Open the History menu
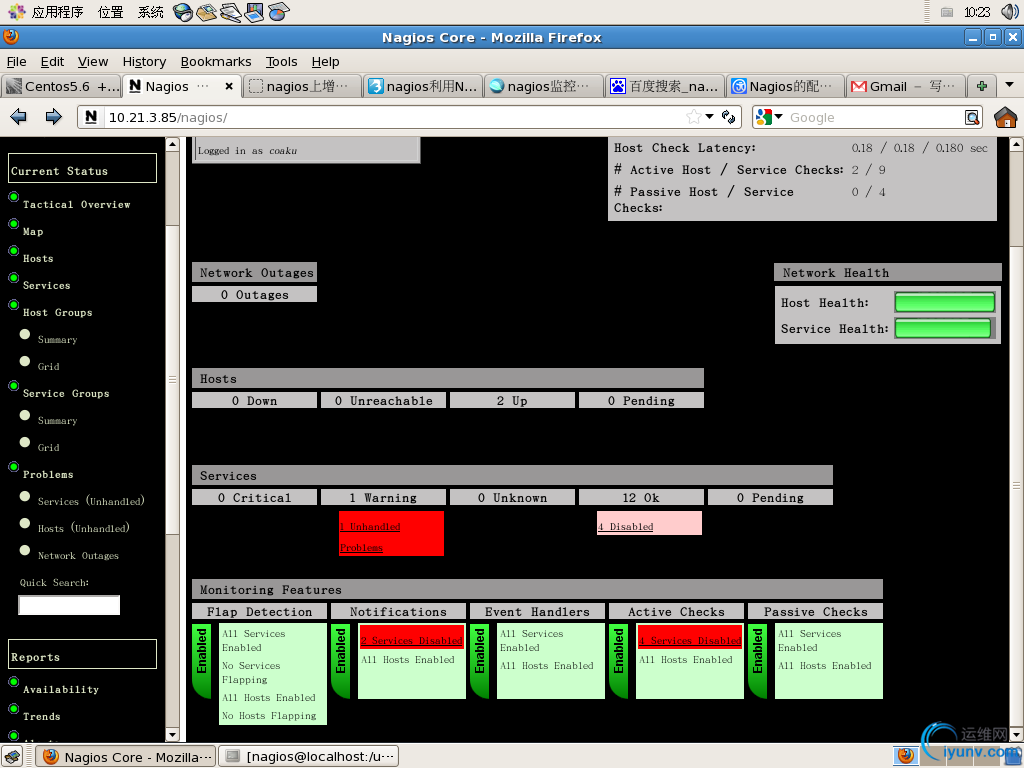Screen dimensions: 1024x768 (144, 61)
